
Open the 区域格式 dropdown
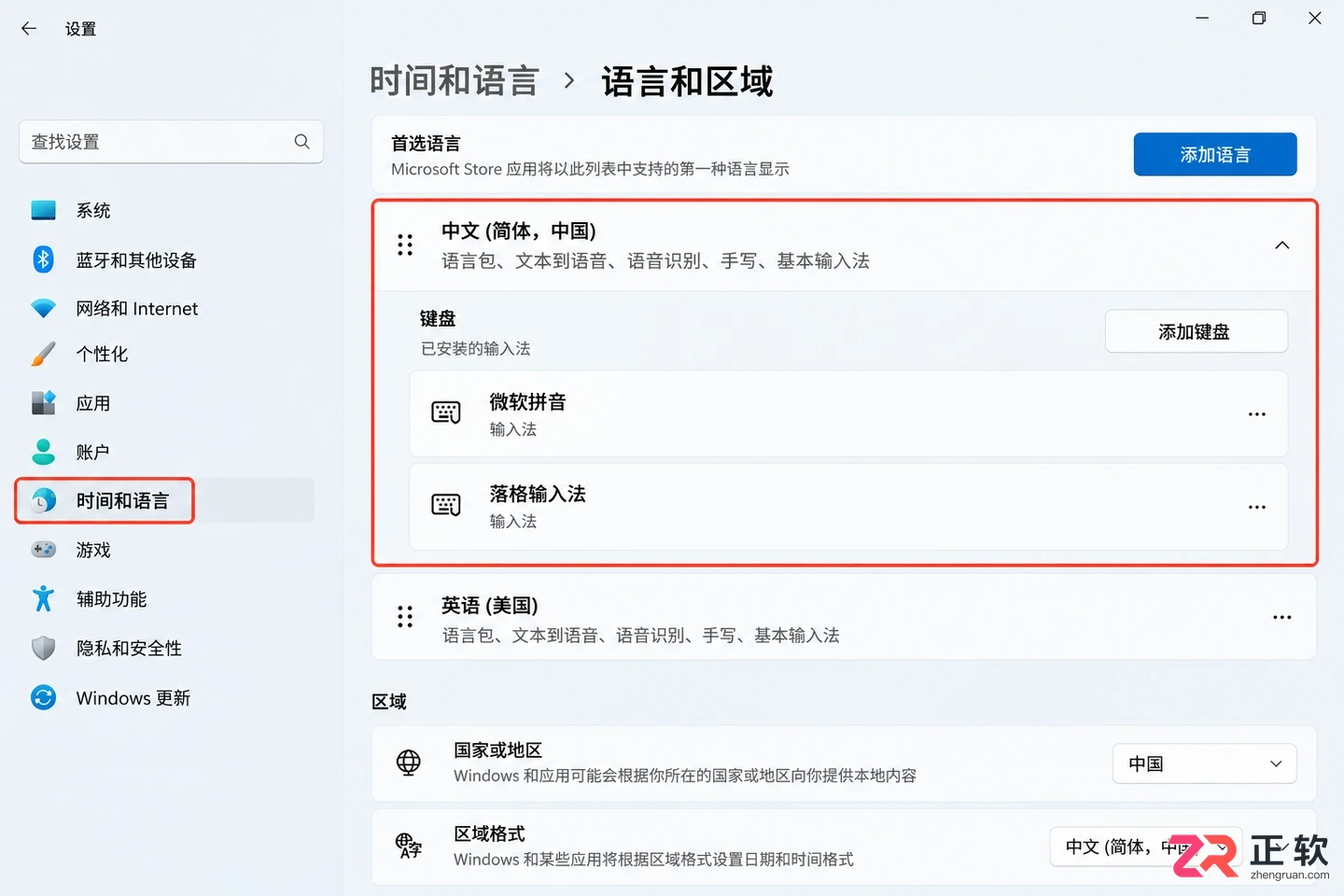click(1145, 847)
